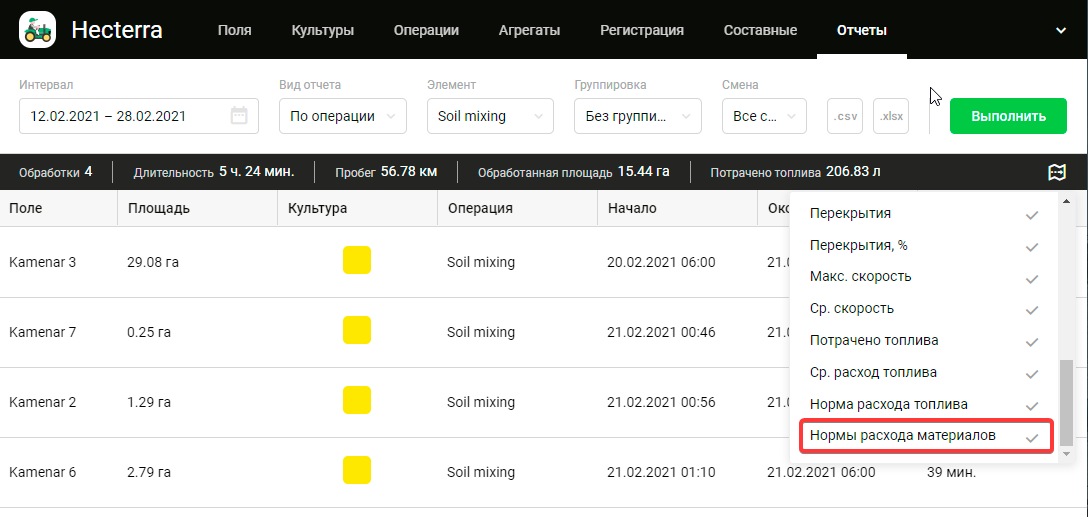This screenshot has width=1088, height=517.
Task: Expand the top-right chevron menu
Action: (x=1061, y=30)
